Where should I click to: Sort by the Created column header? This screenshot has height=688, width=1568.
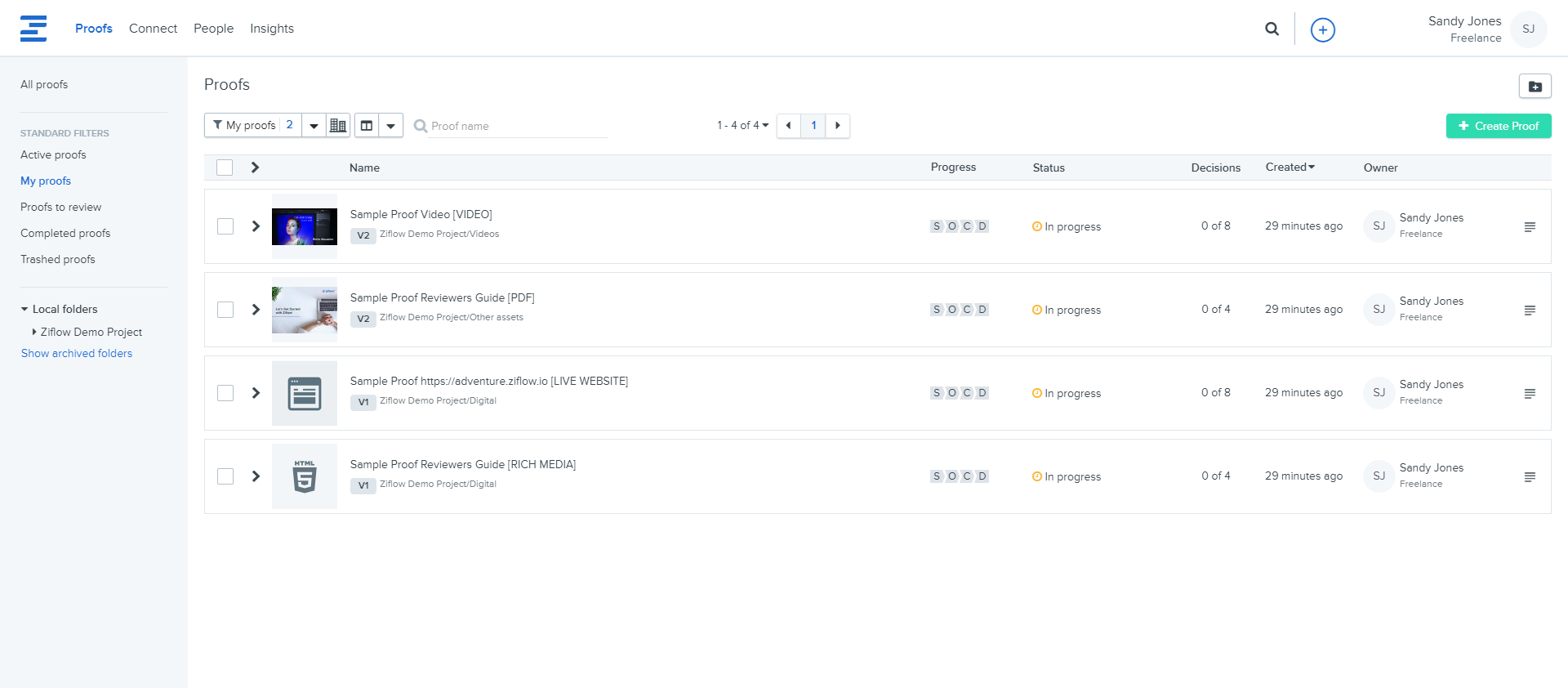click(1290, 167)
